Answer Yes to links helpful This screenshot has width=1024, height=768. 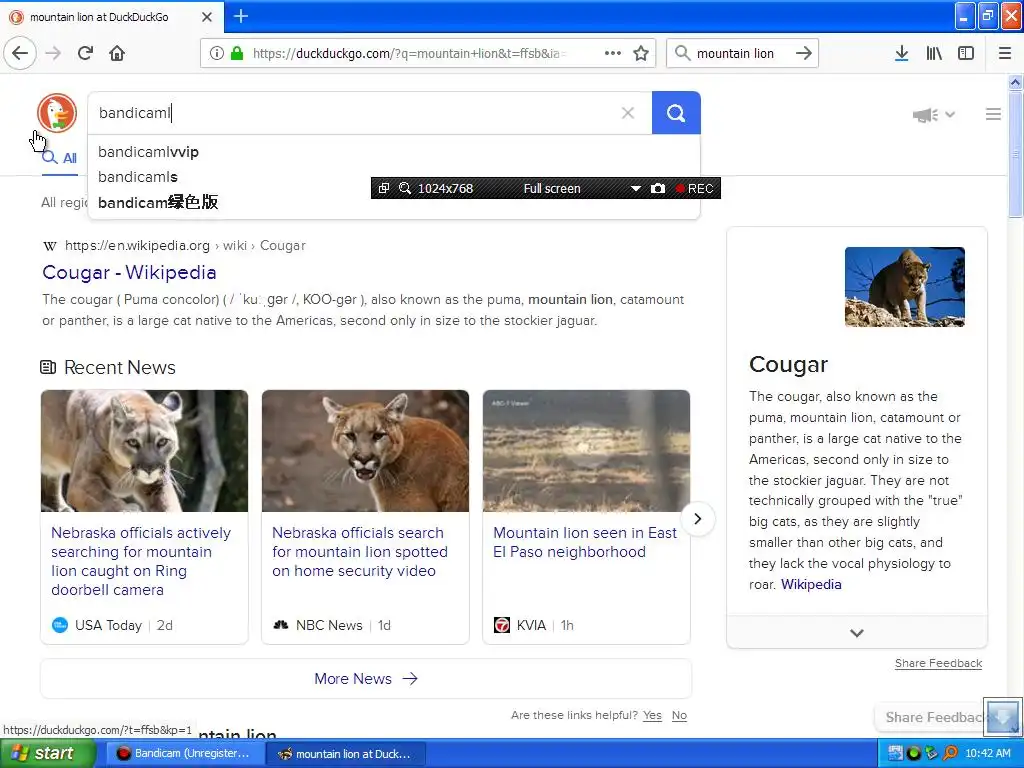pos(652,715)
